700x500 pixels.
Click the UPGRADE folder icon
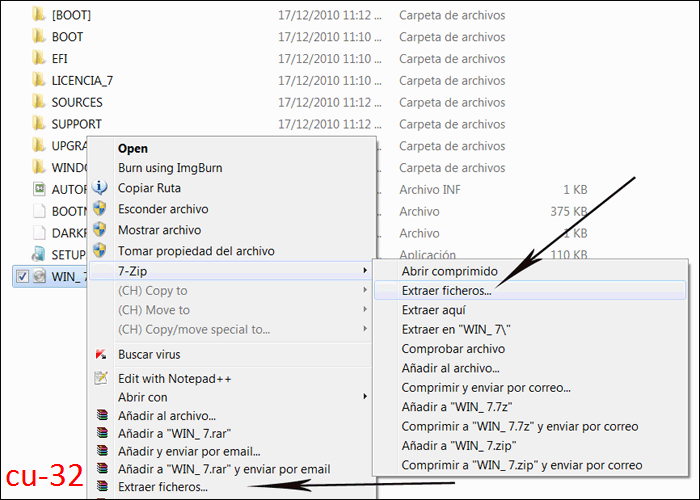[39, 145]
